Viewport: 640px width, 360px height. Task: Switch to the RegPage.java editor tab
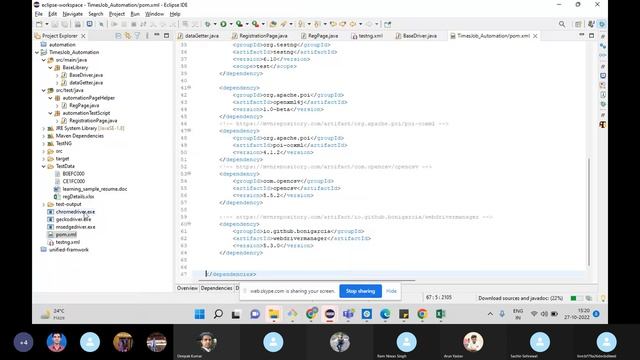pos(319,36)
